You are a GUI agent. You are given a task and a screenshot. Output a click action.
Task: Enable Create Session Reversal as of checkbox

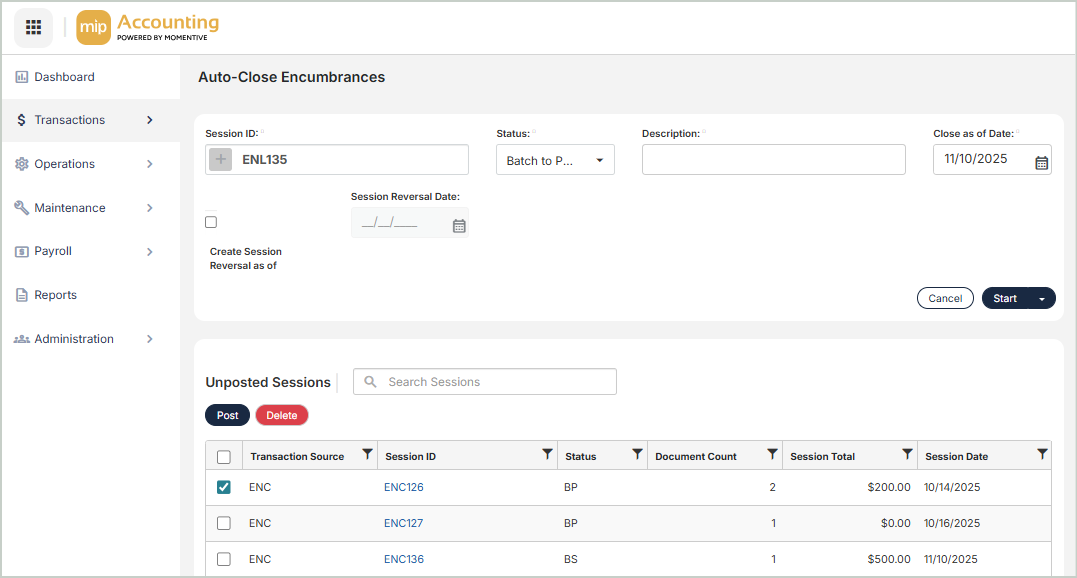[x=211, y=222]
